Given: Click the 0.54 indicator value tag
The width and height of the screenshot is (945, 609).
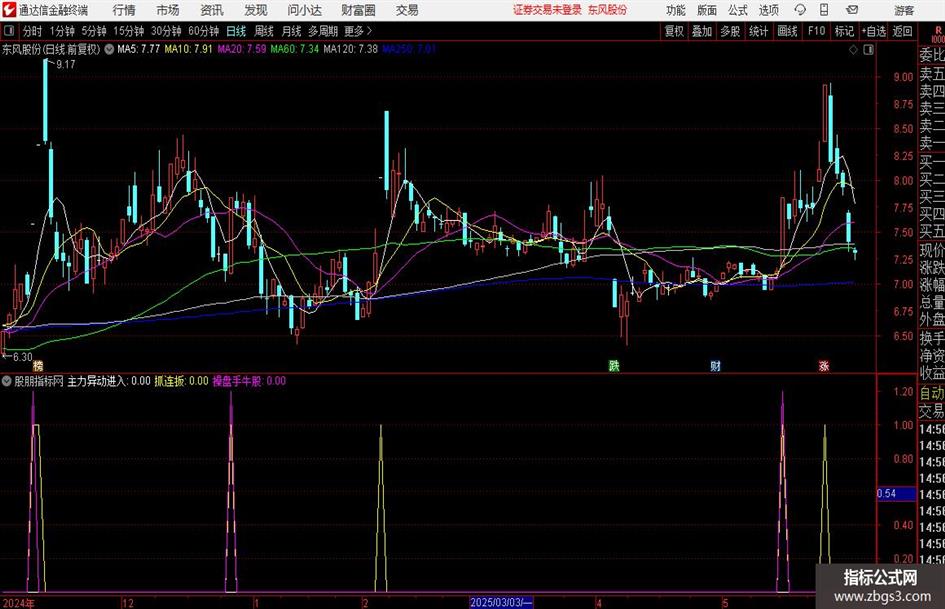Looking at the screenshot, I should 896,494.
